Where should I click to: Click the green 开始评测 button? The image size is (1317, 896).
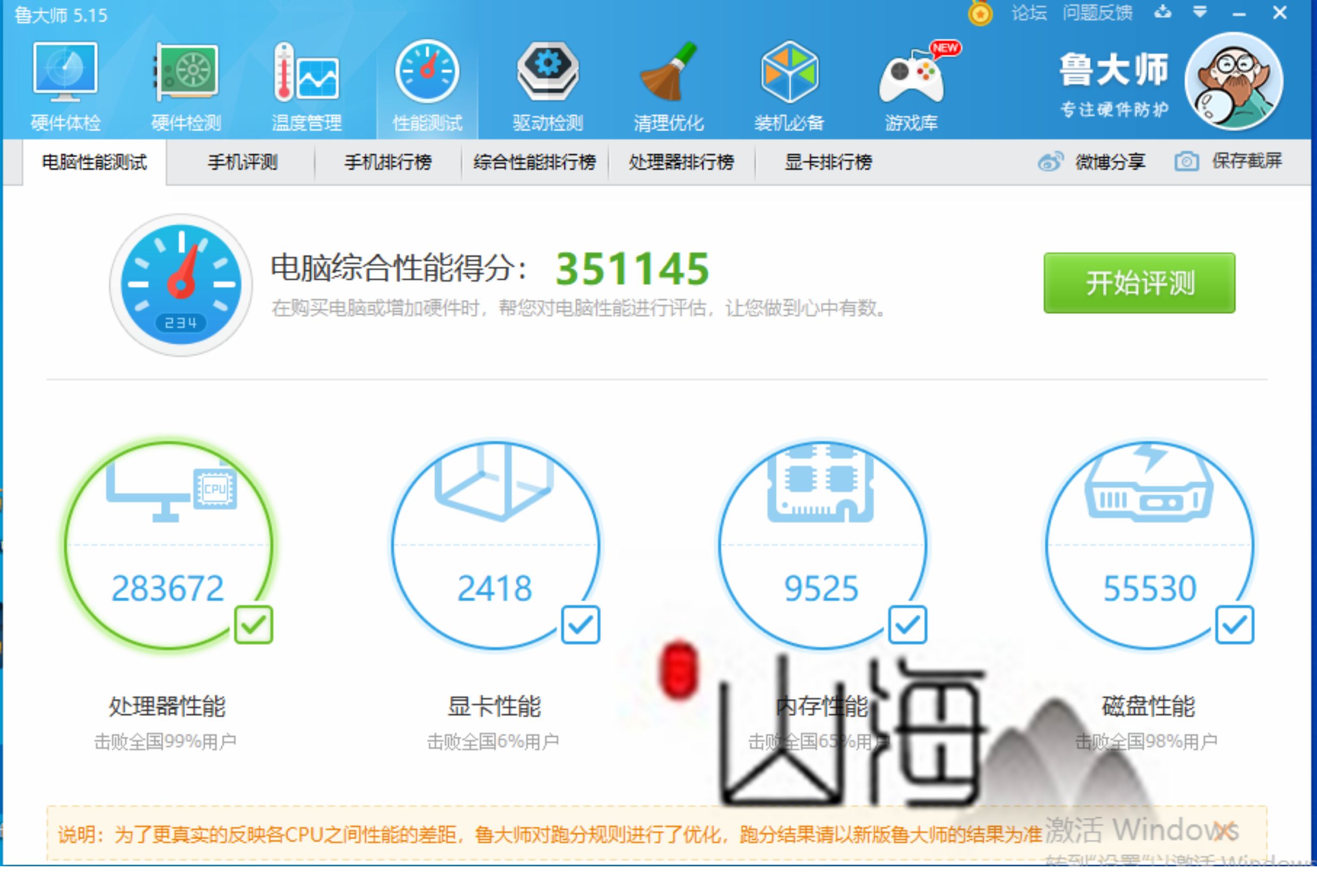[x=1140, y=282]
